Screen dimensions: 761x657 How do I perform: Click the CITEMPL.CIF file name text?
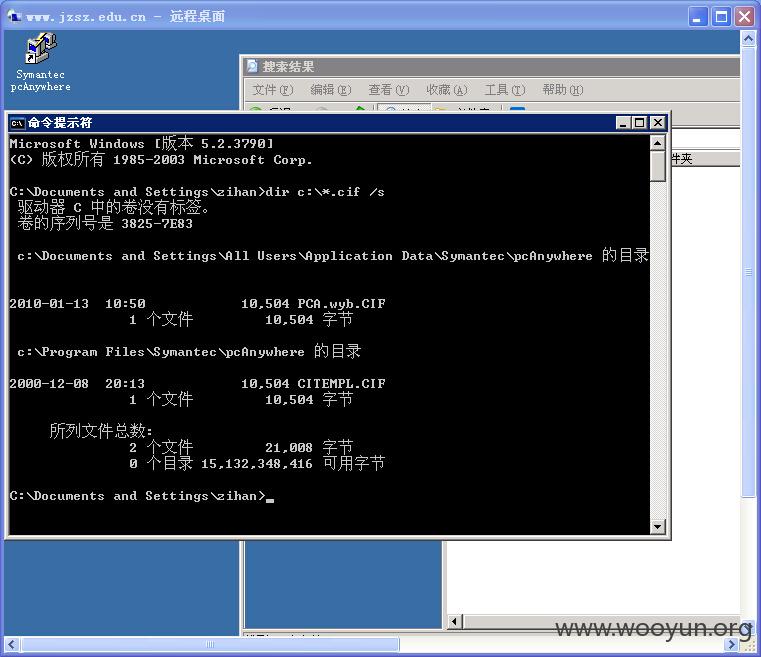click(x=342, y=384)
